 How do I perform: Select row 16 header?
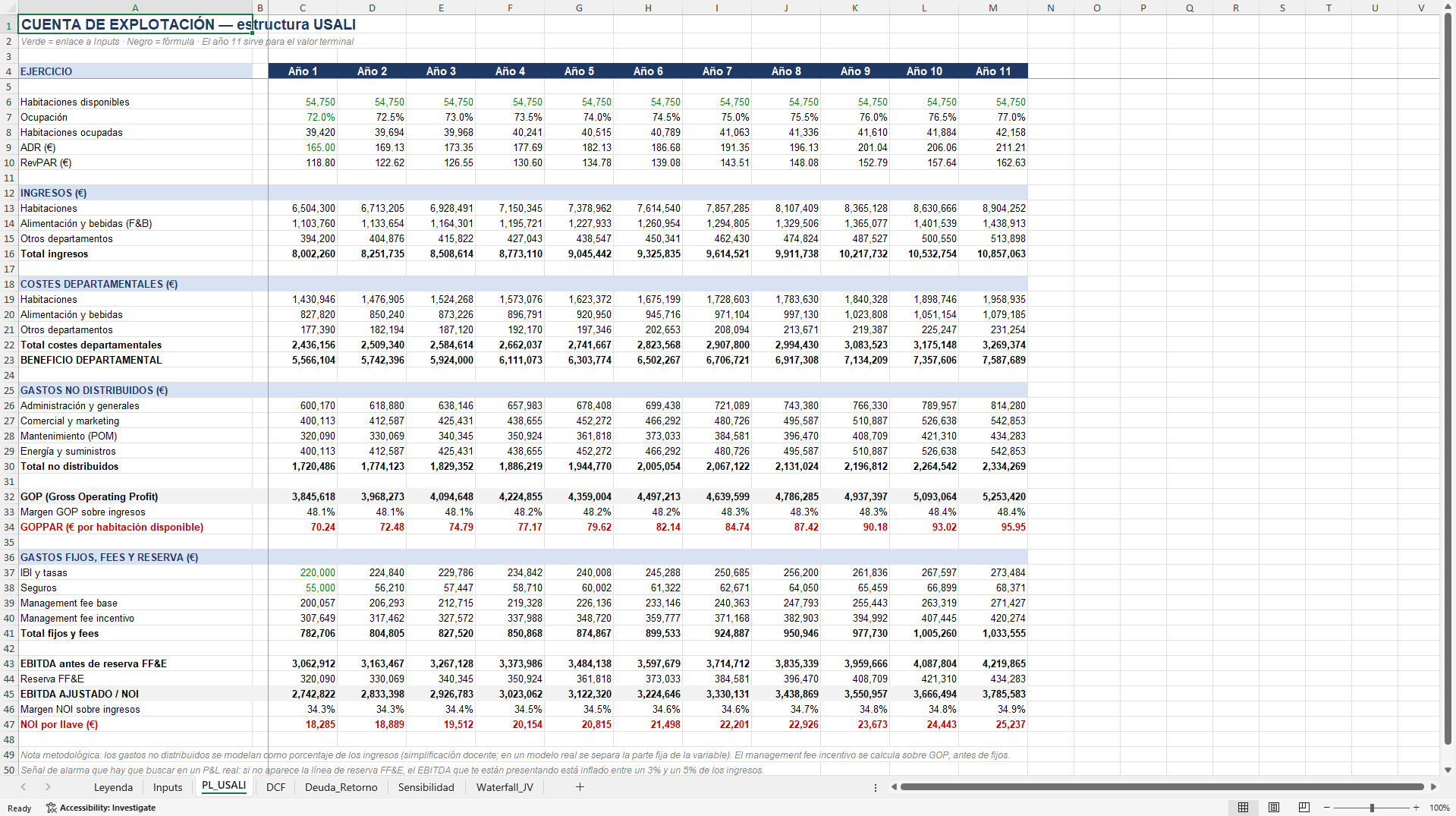(9, 254)
